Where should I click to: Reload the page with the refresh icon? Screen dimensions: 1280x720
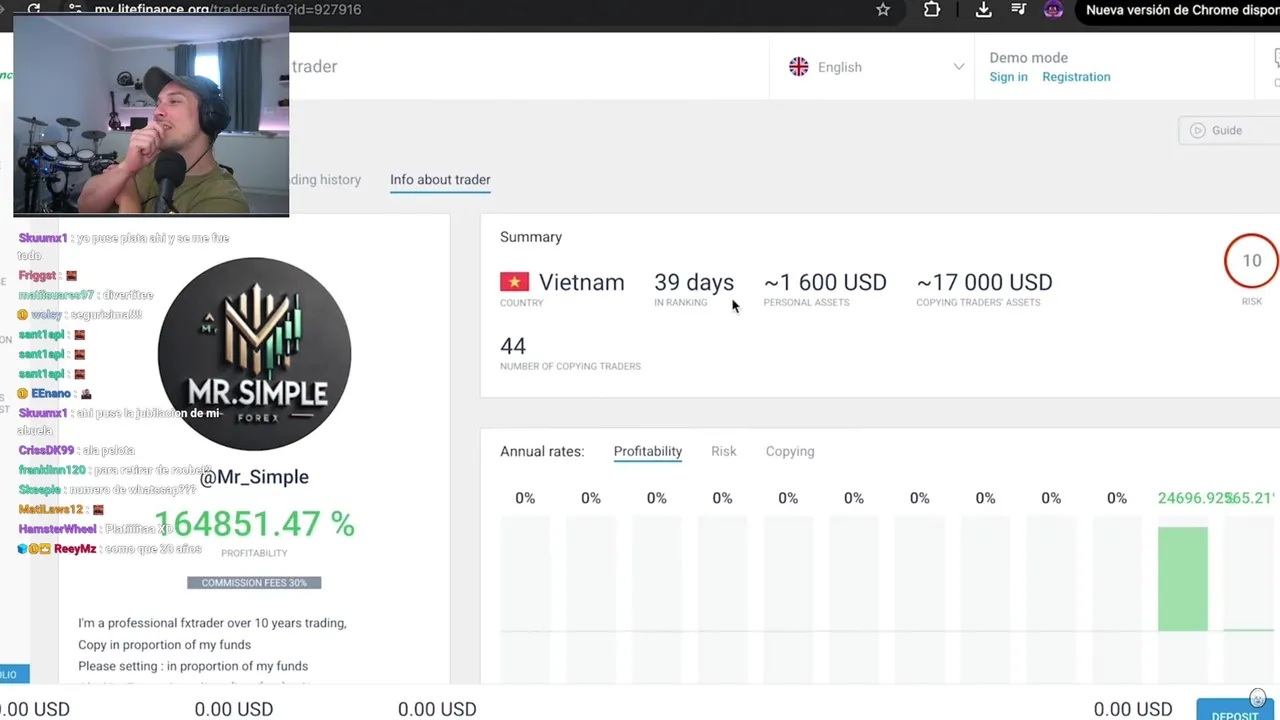(34, 9)
